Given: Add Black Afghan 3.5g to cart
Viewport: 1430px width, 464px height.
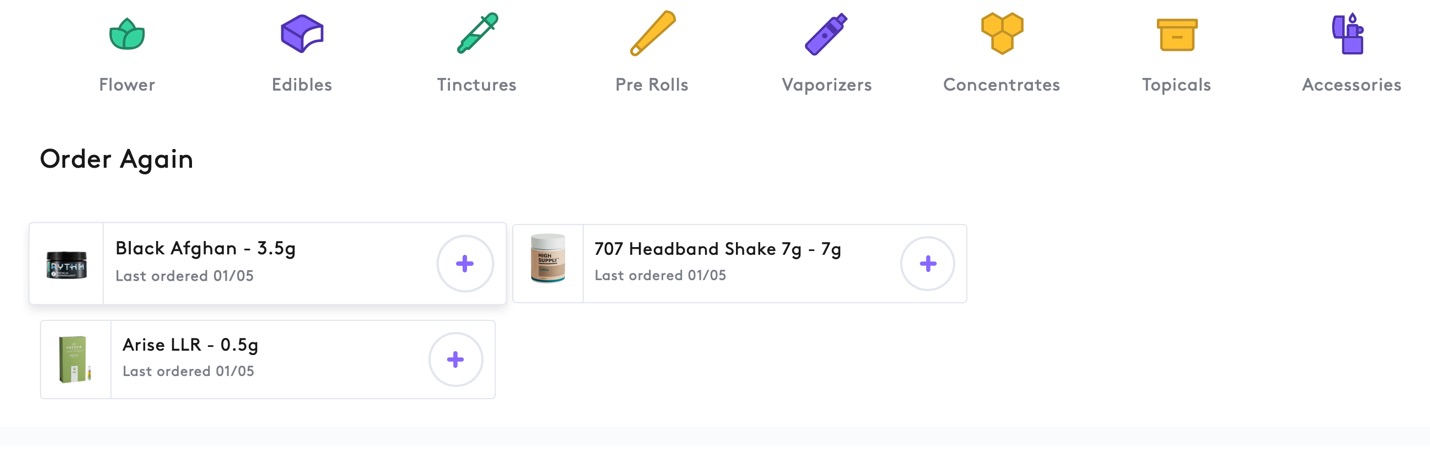Looking at the screenshot, I should [464, 264].
